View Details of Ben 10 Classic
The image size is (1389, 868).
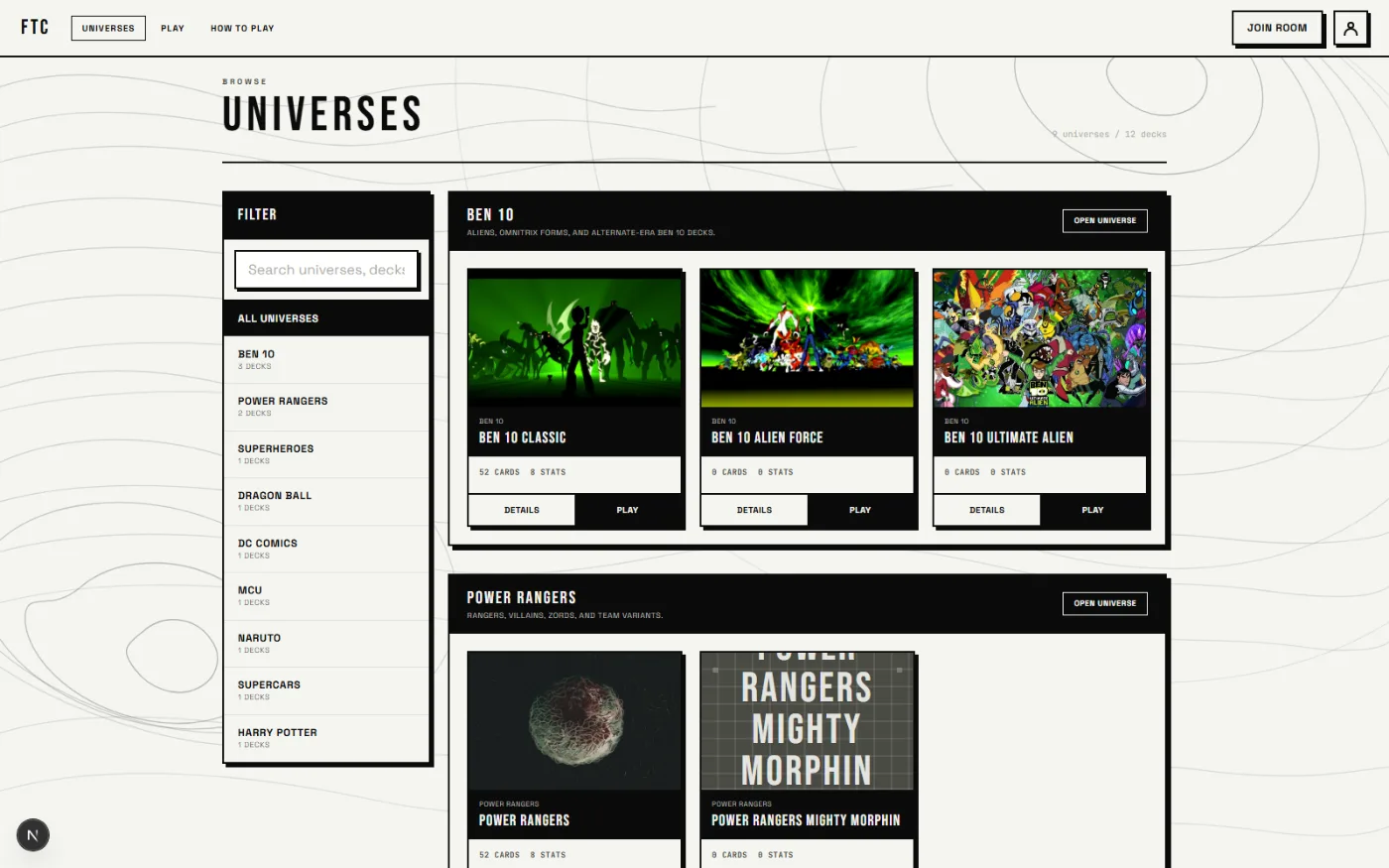[522, 510]
